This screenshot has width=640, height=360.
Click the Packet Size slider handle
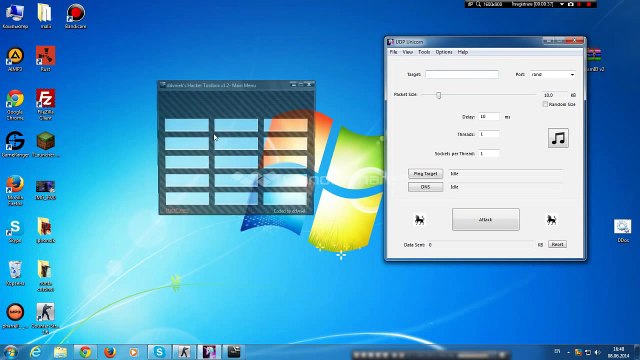pos(438,95)
